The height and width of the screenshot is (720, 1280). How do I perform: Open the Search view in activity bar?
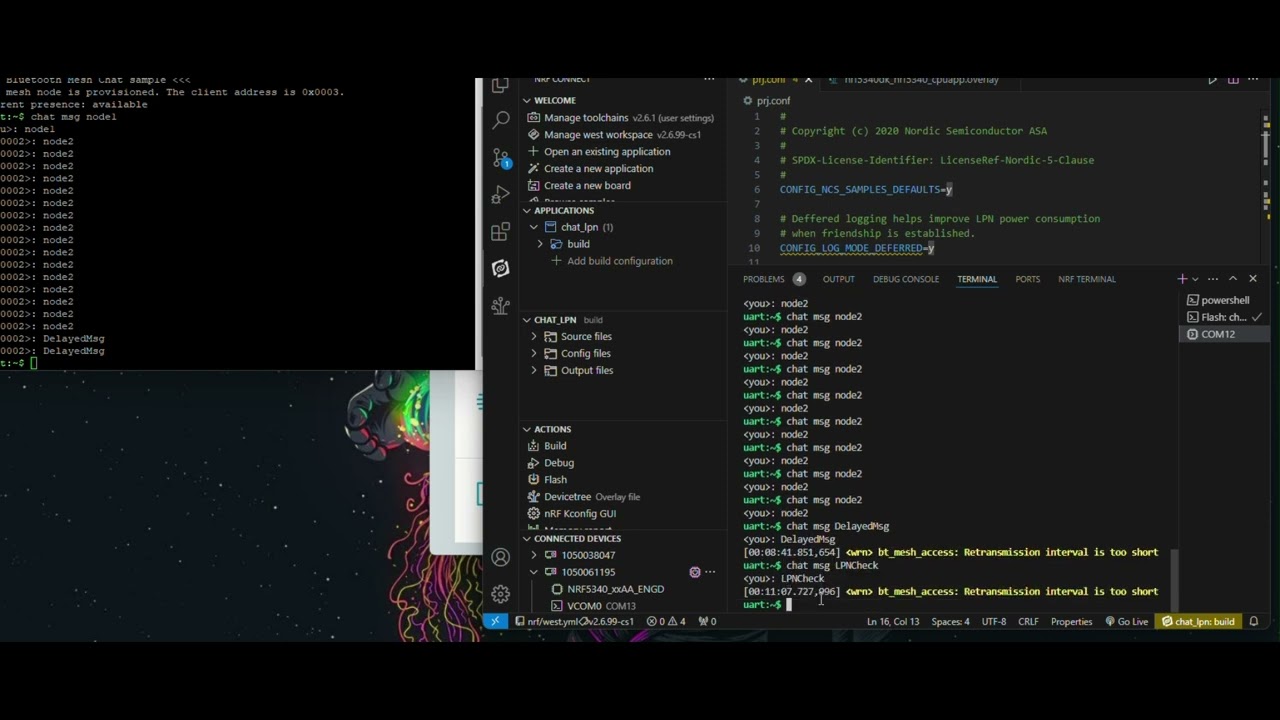pos(501,121)
